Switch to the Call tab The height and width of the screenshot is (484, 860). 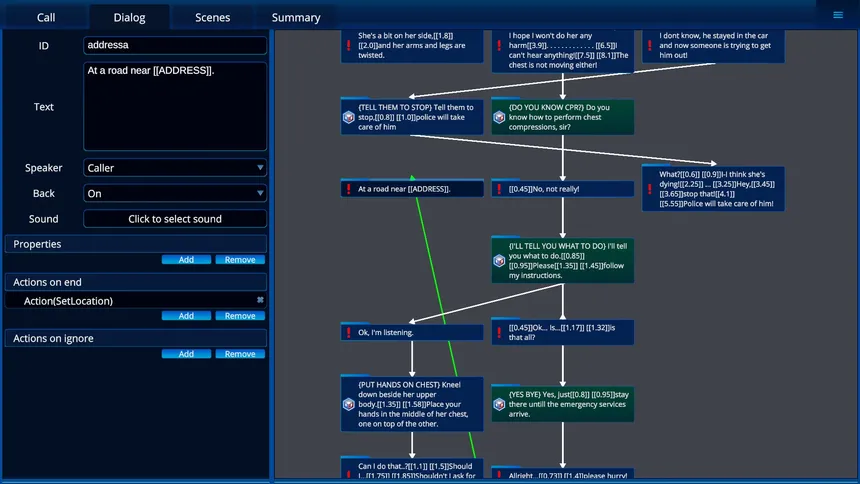tap(46, 17)
